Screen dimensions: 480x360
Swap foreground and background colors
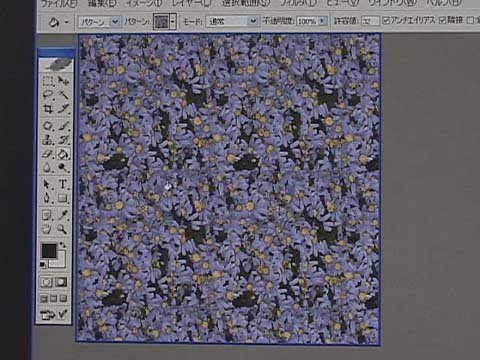63,245
